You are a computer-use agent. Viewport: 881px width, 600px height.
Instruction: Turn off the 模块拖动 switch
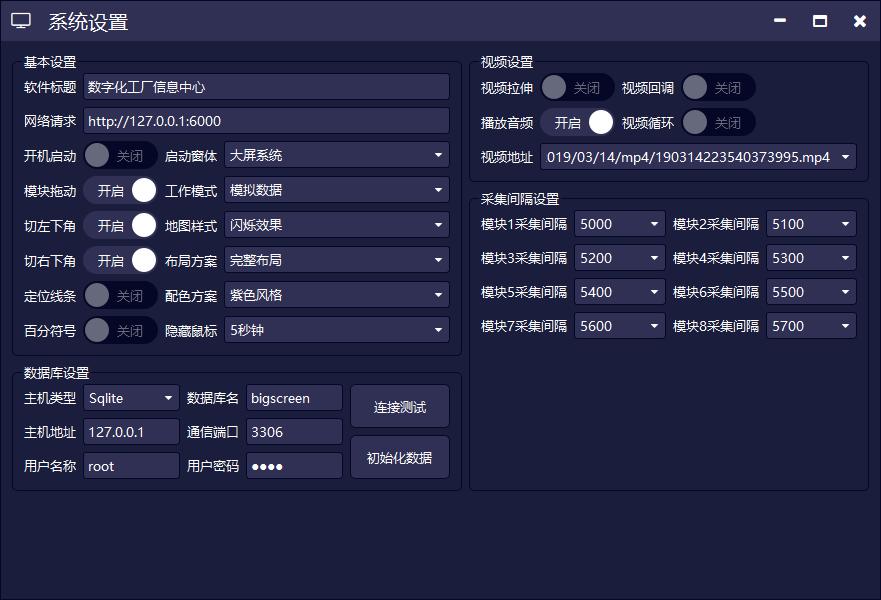pos(120,191)
